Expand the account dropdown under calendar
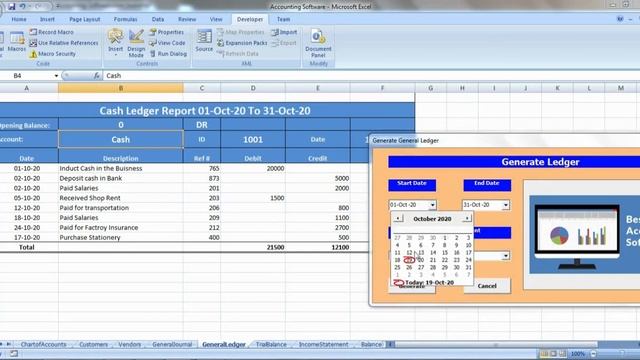 (x=506, y=256)
